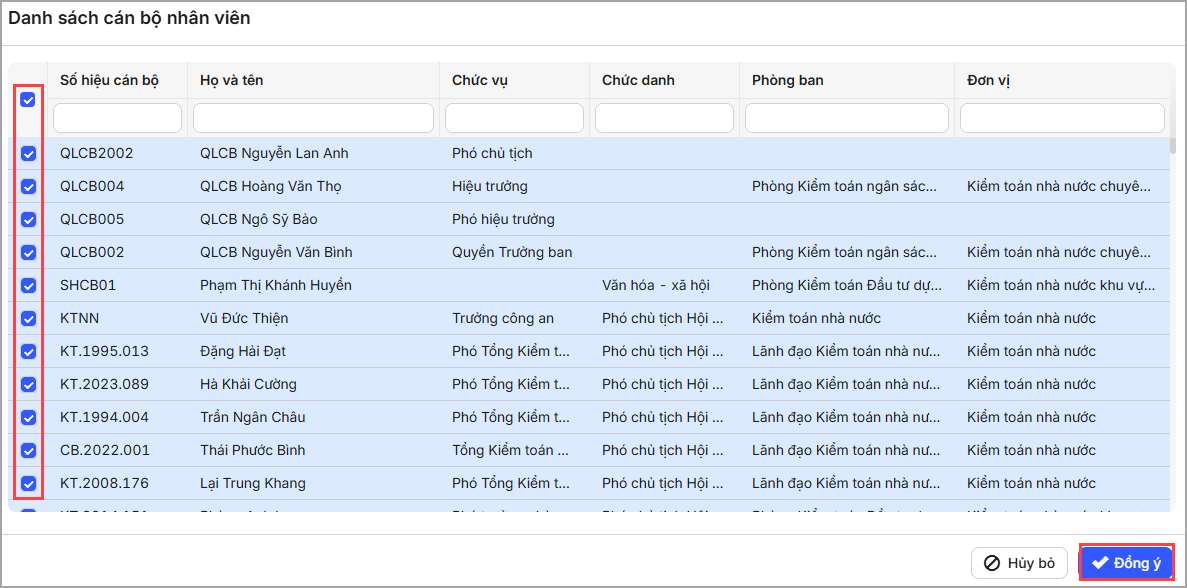
Task: Click the Phòng ban column header
Action: (787, 80)
